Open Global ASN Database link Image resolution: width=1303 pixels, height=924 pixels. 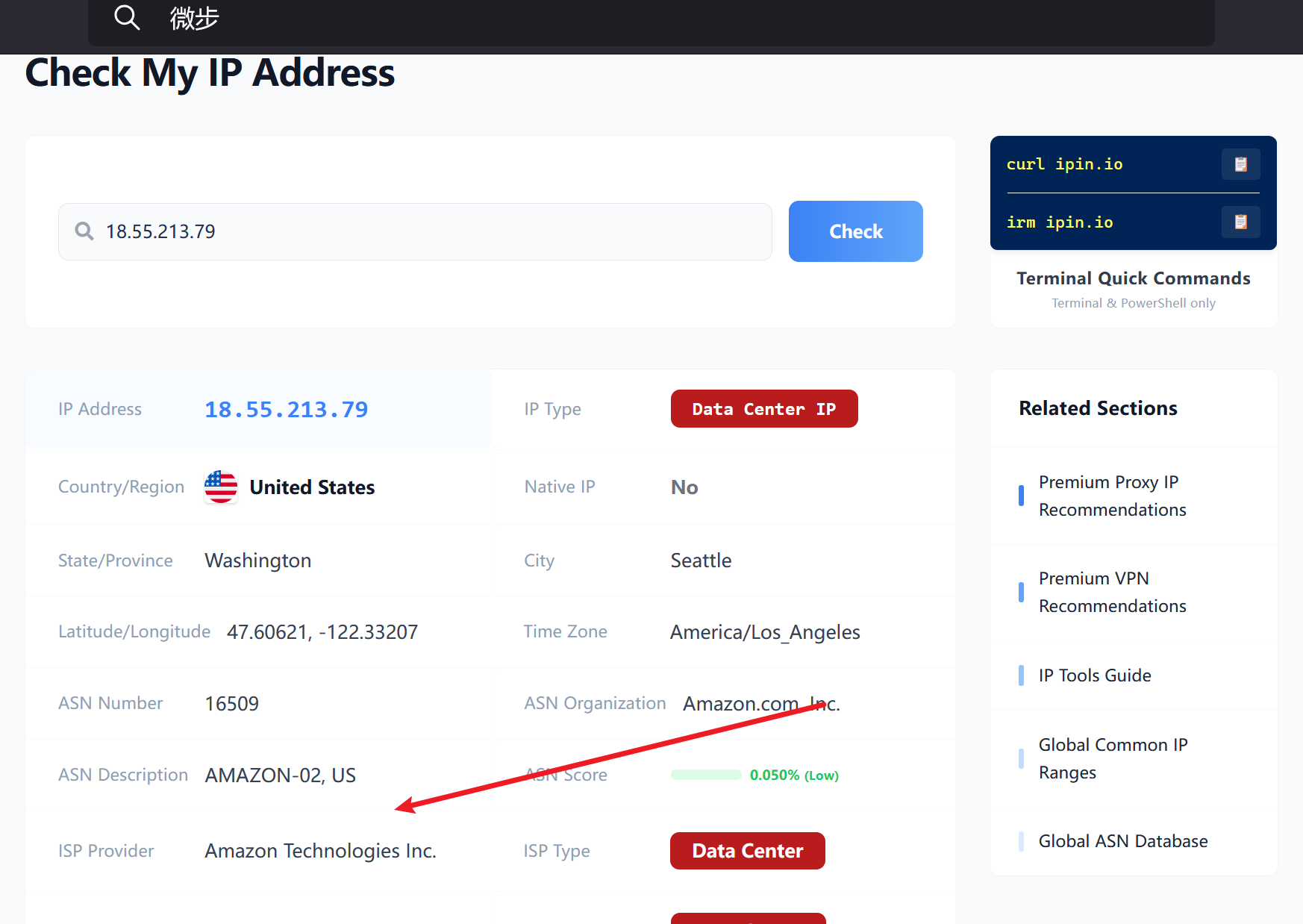pyautogui.click(x=1122, y=841)
